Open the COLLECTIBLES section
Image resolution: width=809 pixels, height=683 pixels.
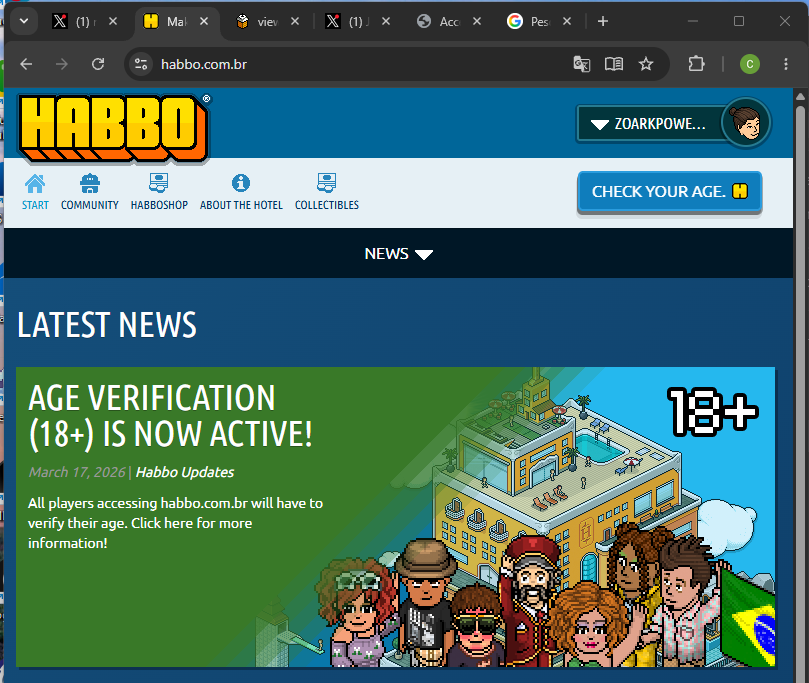tap(327, 192)
